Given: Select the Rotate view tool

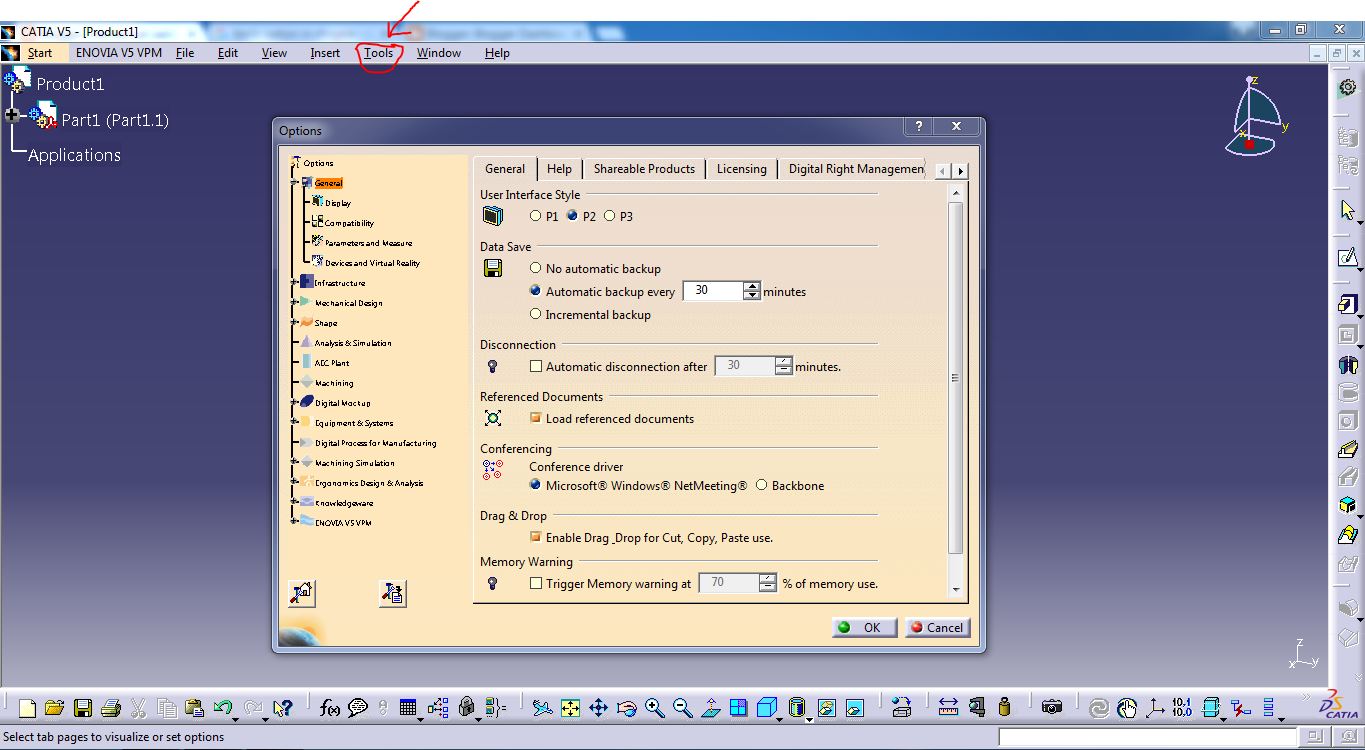Looking at the screenshot, I should (625, 707).
